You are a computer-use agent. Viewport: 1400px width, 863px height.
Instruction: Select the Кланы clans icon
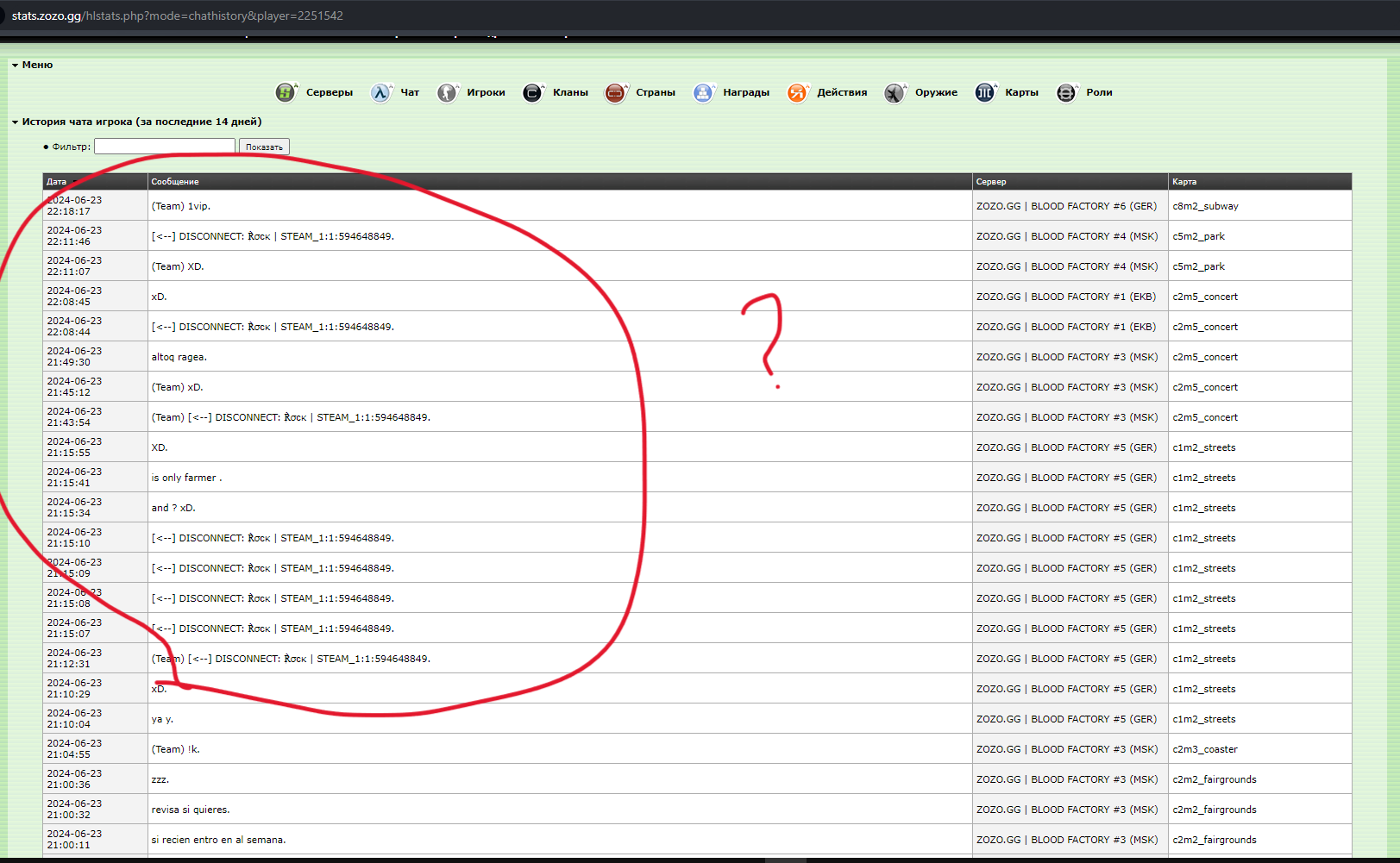coord(532,92)
